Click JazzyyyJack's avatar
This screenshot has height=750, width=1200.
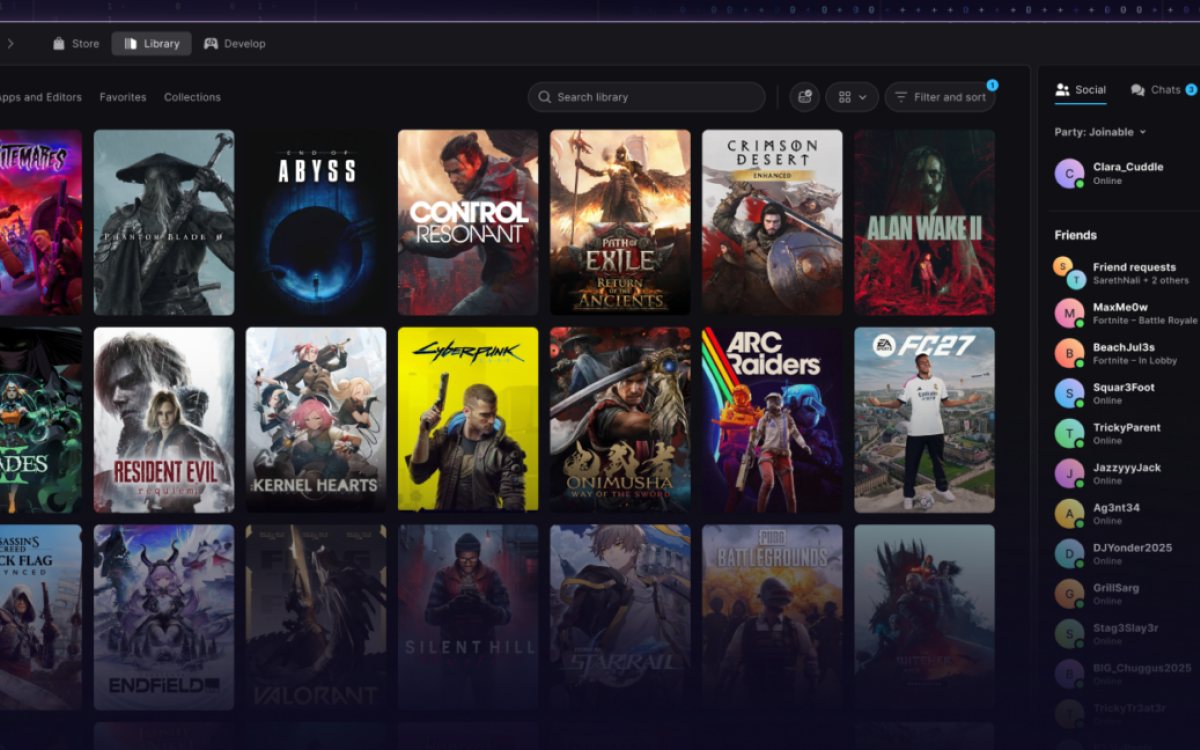tap(1069, 473)
